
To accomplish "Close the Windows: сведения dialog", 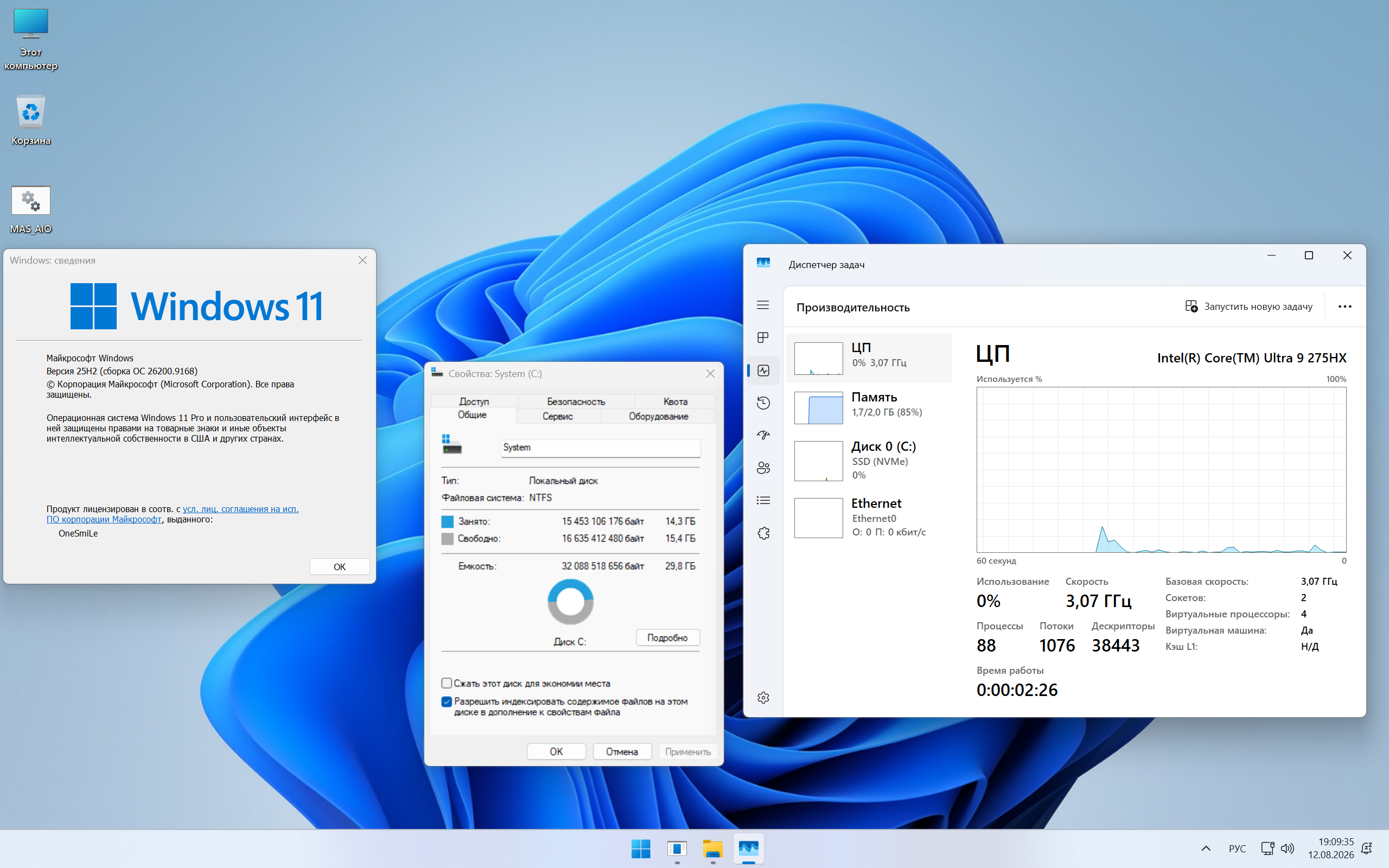I will (363, 260).
